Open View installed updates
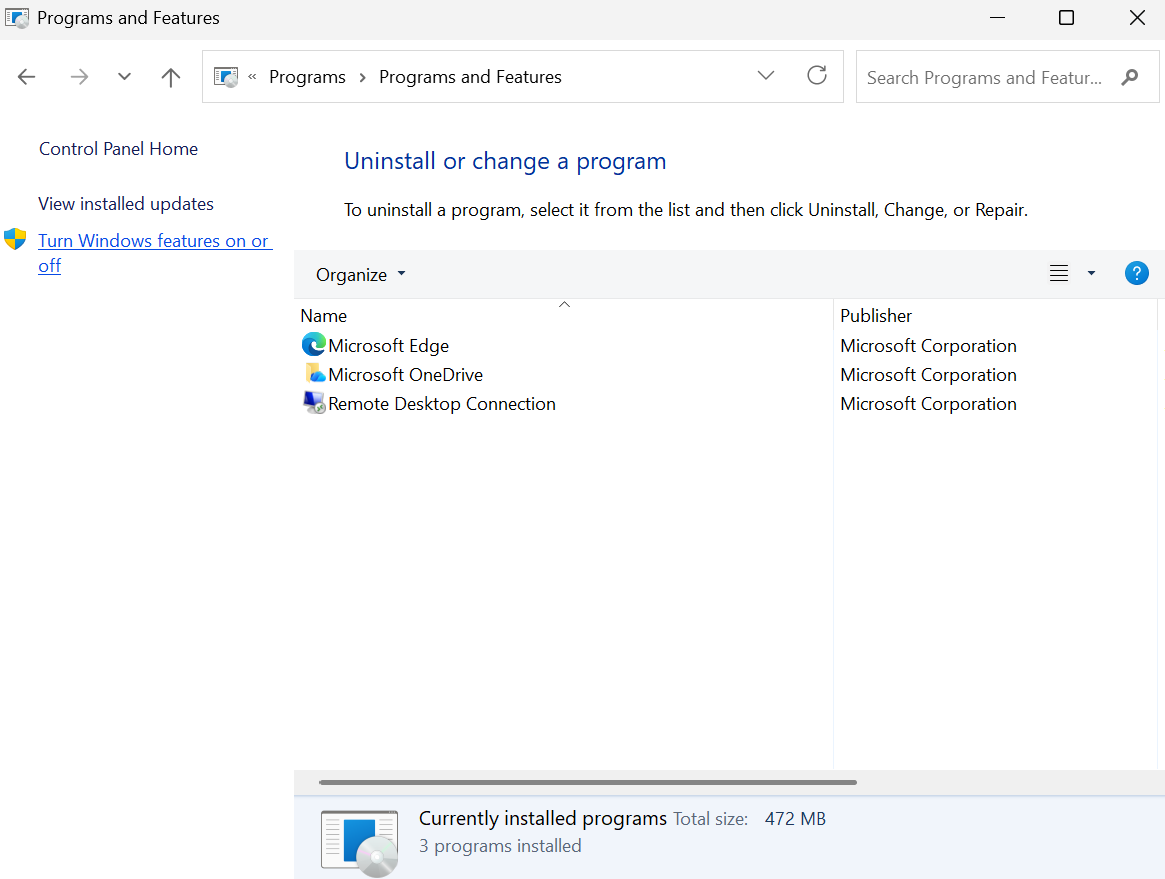The width and height of the screenshot is (1165, 879). click(x=126, y=204)
